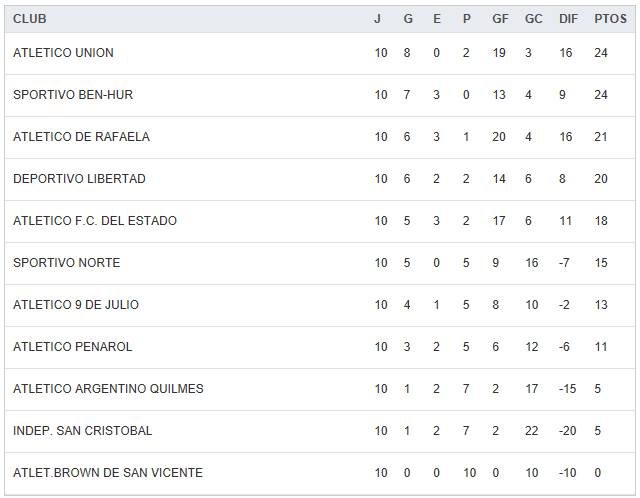Click Atletico de Rafaela's 21 points cell
The width and height of the screenshot is (640, 498).
click(601, 137)
